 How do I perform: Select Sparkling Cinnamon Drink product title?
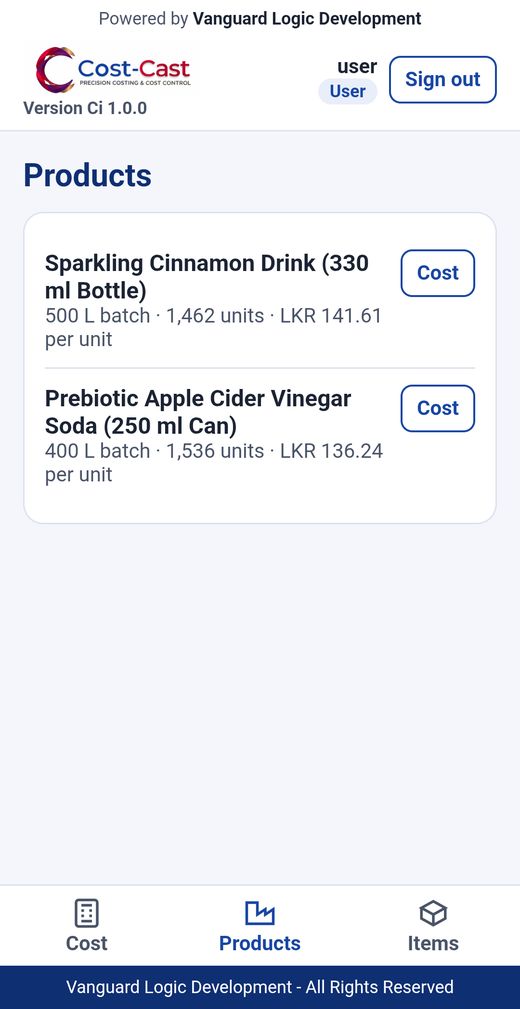[207, 277]
